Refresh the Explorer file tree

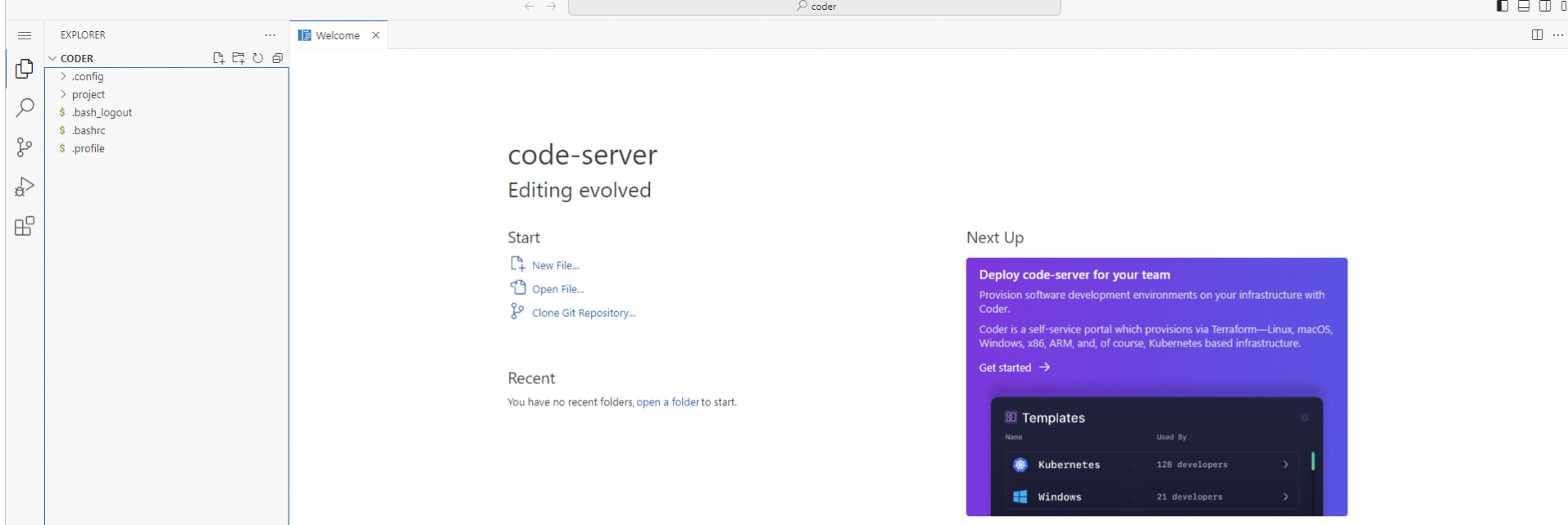[258, 58]
